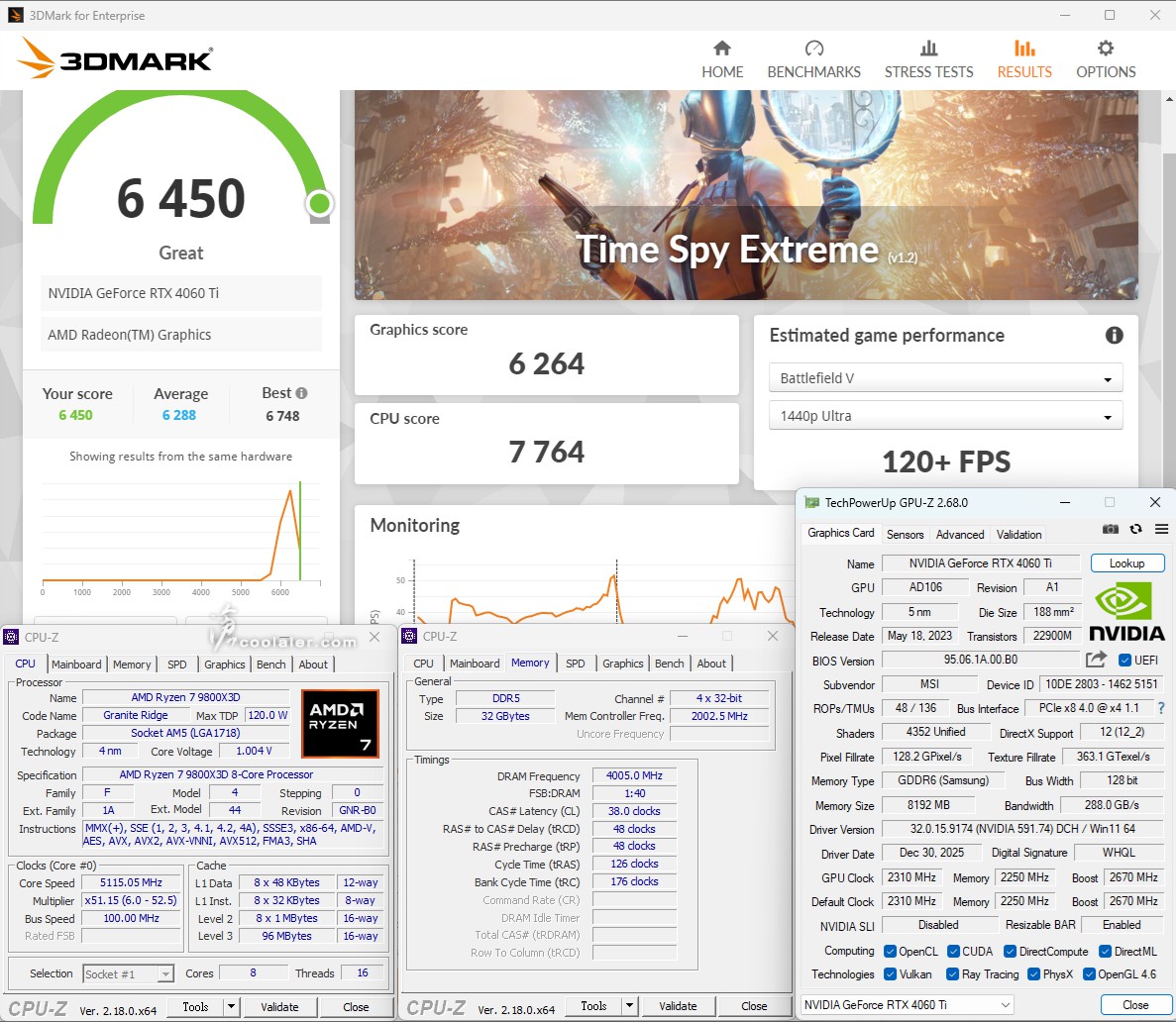Toggle the Ray Tracing checkbox

click(x=952, y=974)
